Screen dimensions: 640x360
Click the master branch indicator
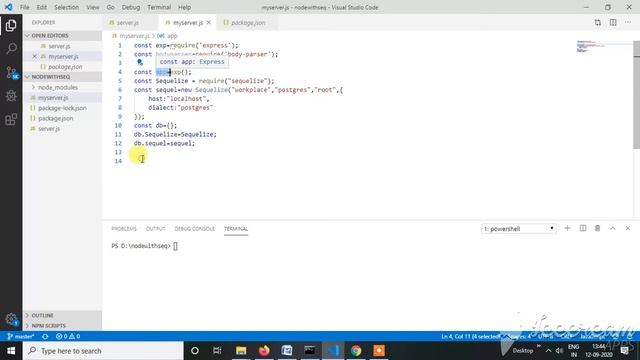20,337
